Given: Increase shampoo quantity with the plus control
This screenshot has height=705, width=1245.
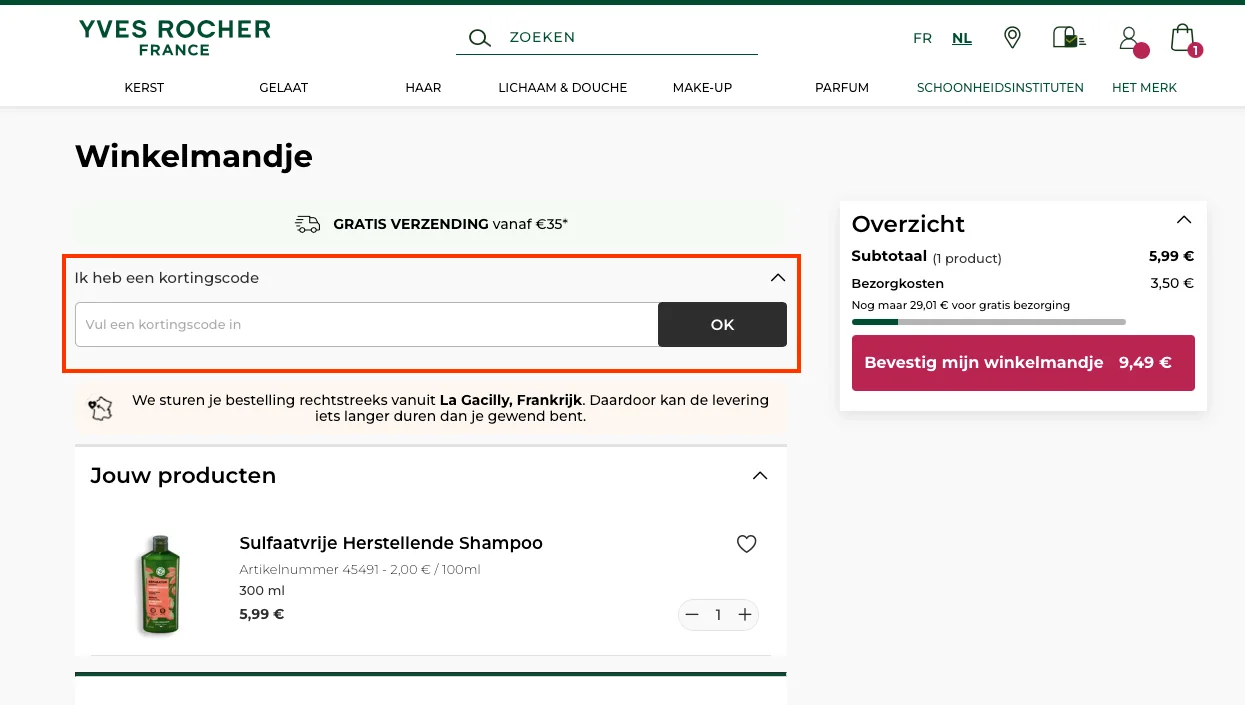Looking at the screenshot, I should (x=744, y=614).
